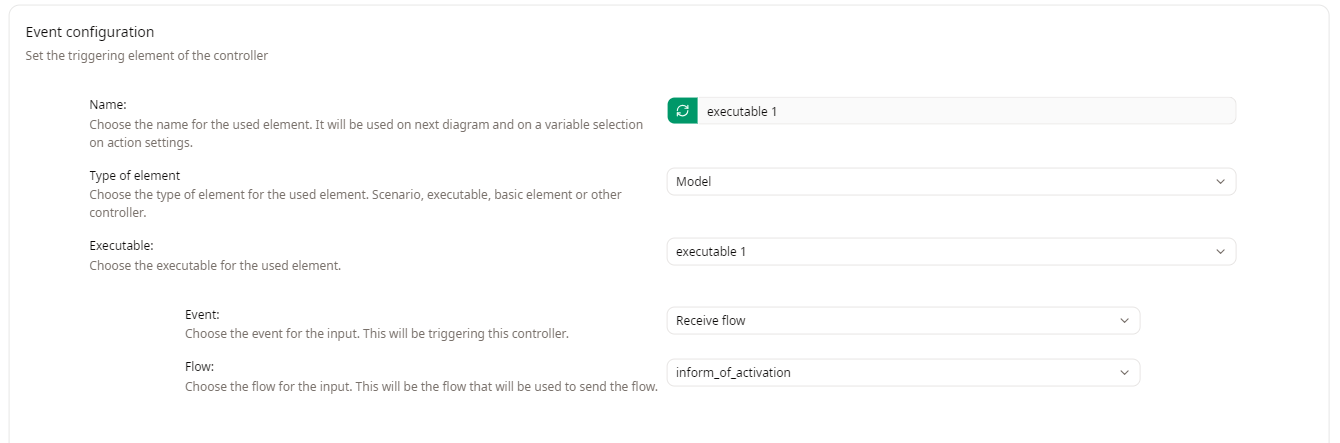1340x443 pixels.
Task: Click the chevron arrow on the inform_of_activation dropdown
Action: pos(1123,372)
